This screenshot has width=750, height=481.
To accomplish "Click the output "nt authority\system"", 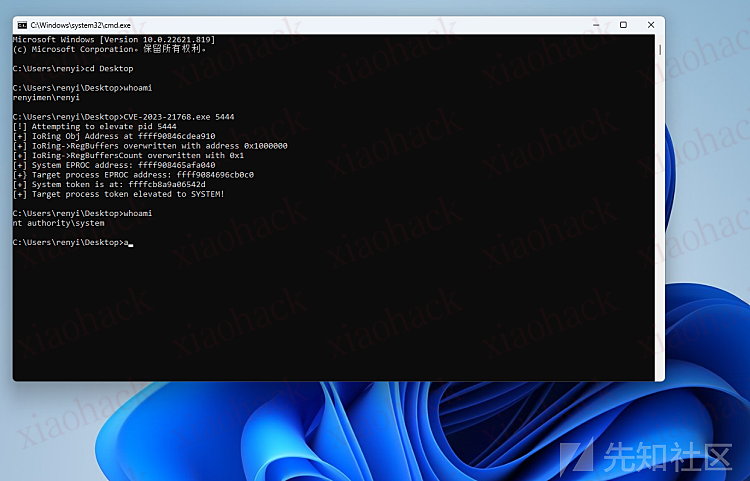I will pos(58,223).
